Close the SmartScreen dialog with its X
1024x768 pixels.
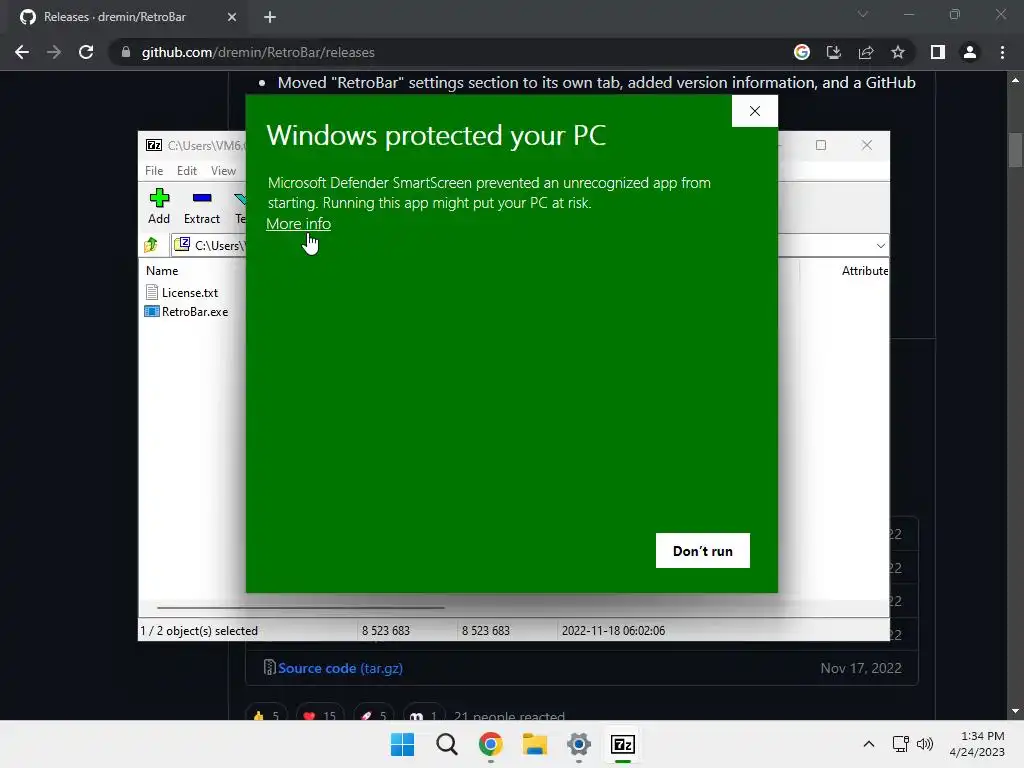point(754,111)
